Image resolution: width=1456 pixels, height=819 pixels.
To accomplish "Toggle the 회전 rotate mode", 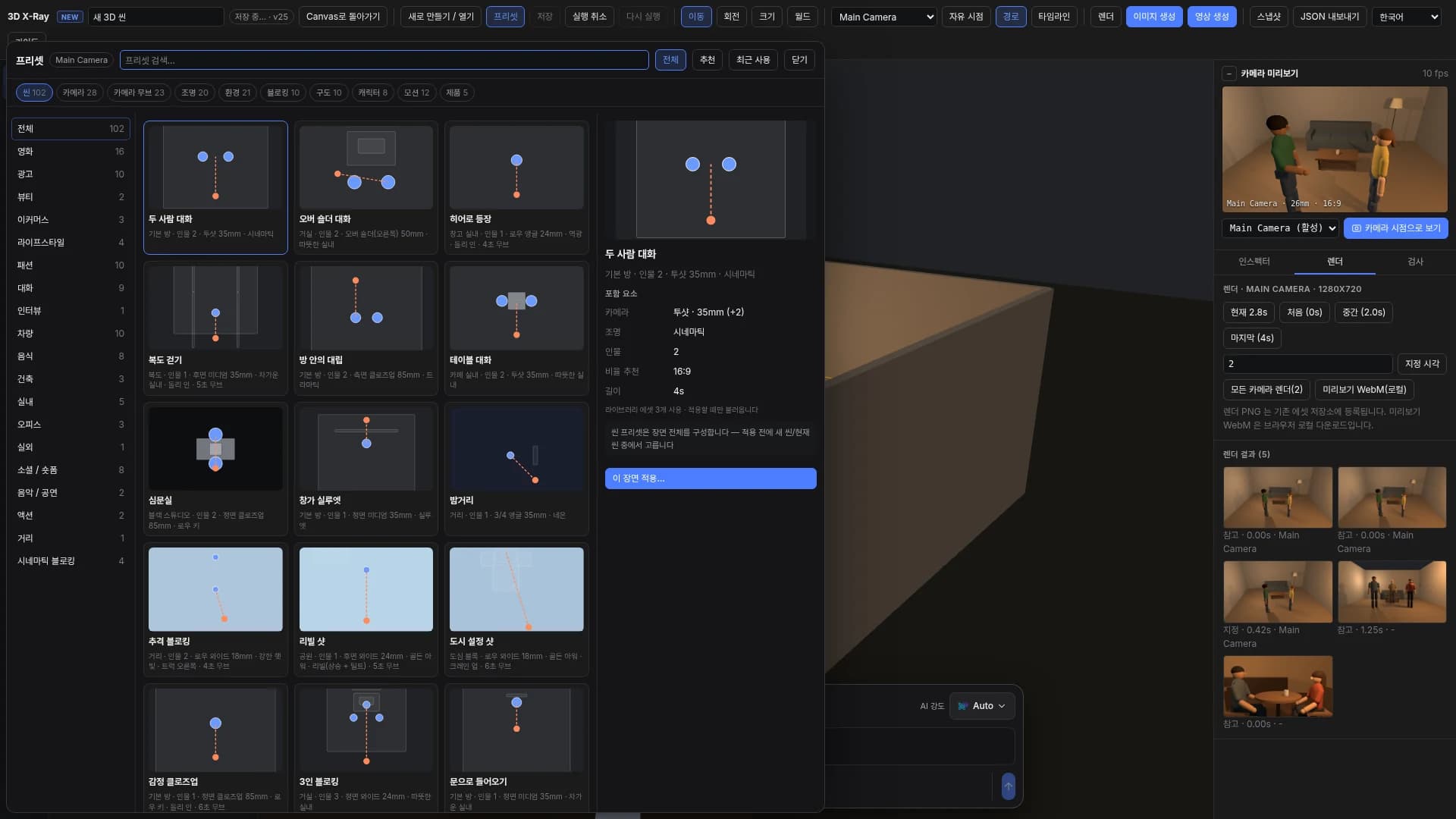I will (x=732, y=17).
